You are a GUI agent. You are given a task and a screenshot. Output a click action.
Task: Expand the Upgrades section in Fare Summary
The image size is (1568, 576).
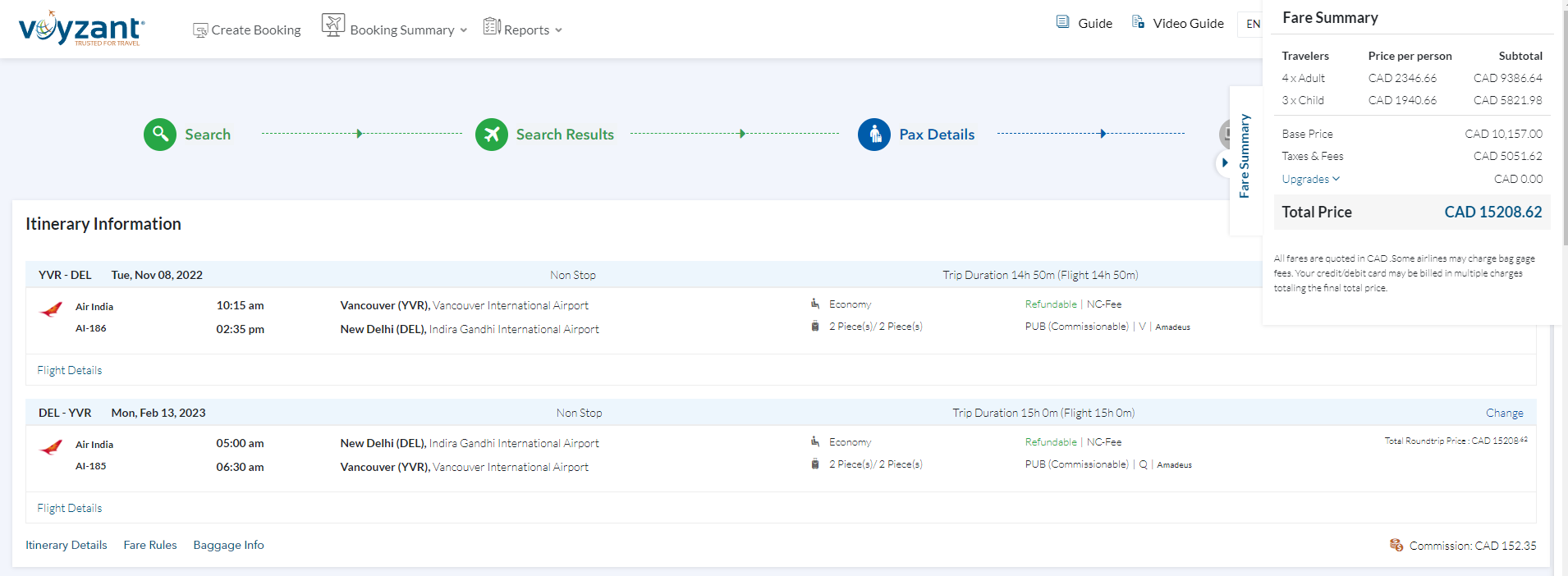pos(1310,179)
